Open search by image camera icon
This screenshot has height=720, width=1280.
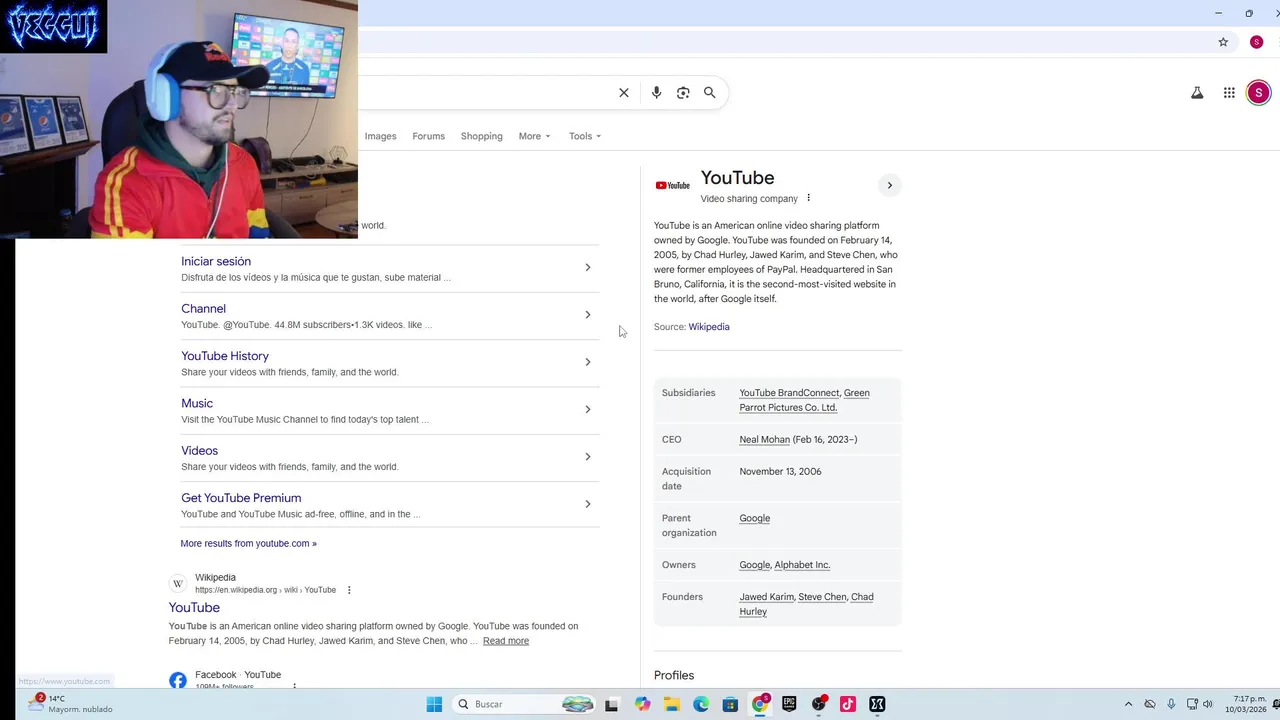[683, 93]
